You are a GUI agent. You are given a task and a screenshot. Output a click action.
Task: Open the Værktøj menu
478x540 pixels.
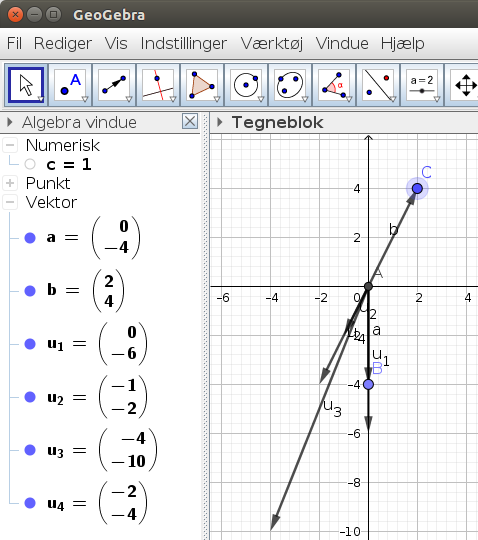(x=272, y=44)
